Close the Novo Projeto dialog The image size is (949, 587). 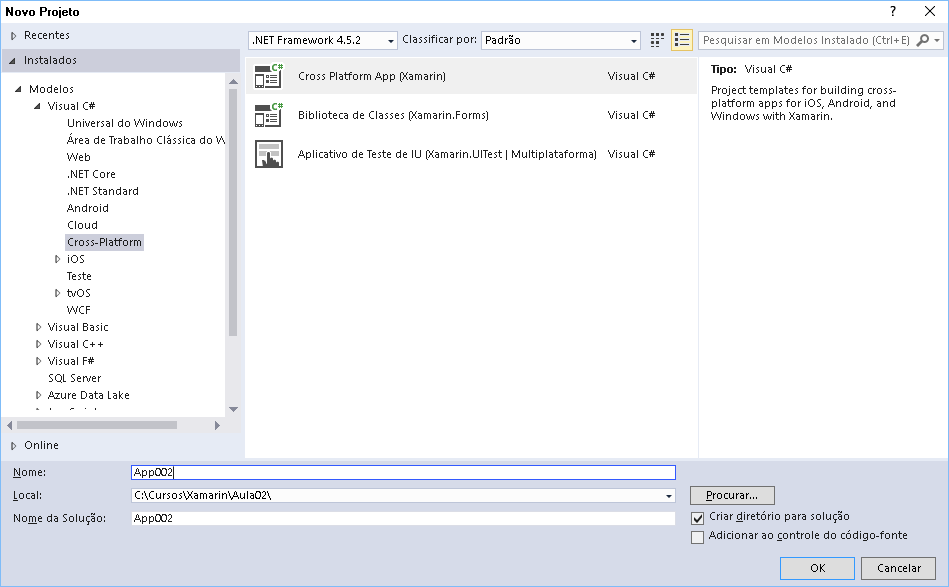[930, 11]
